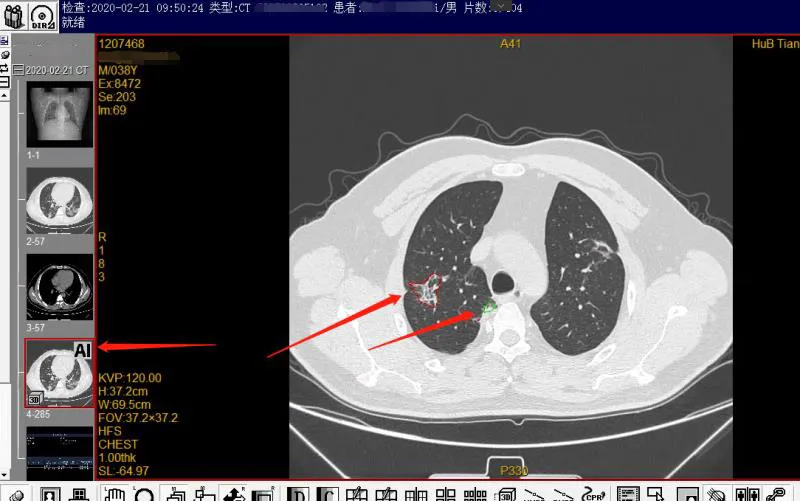Select the AI series thumbnail 4-285
The height and width of the screenshot is (501, 800).
pyautogui.click(x=59, y=372)
